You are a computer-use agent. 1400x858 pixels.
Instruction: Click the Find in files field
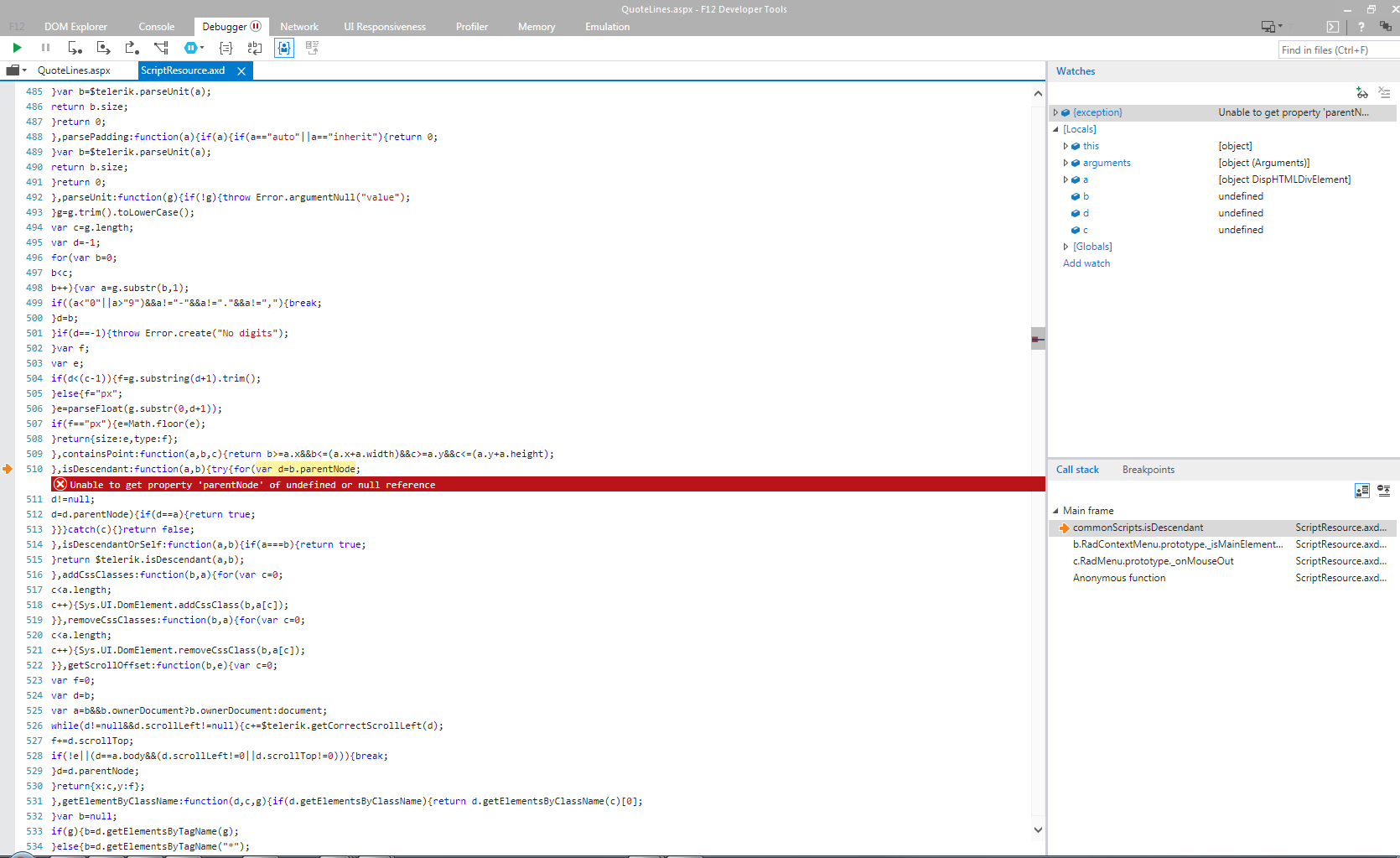1339,50
